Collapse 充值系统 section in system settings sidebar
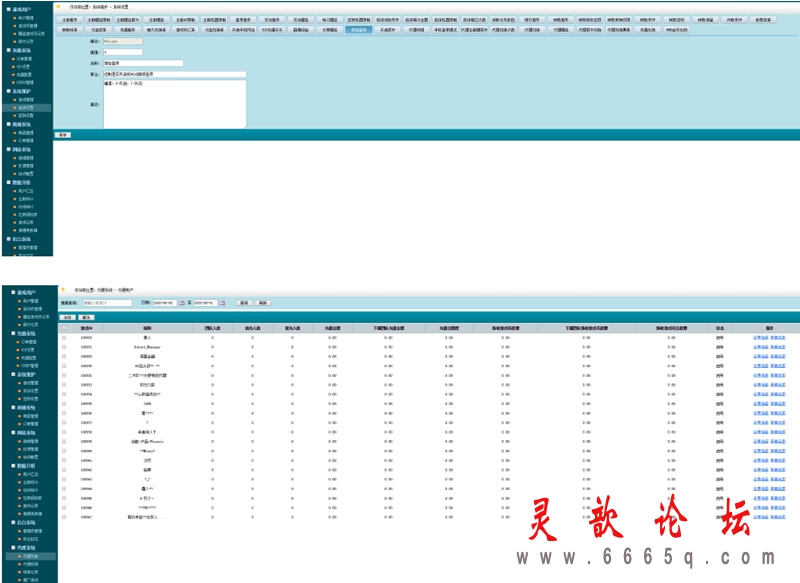The width and height of the screenshot is (800, 583). [8, 50]
